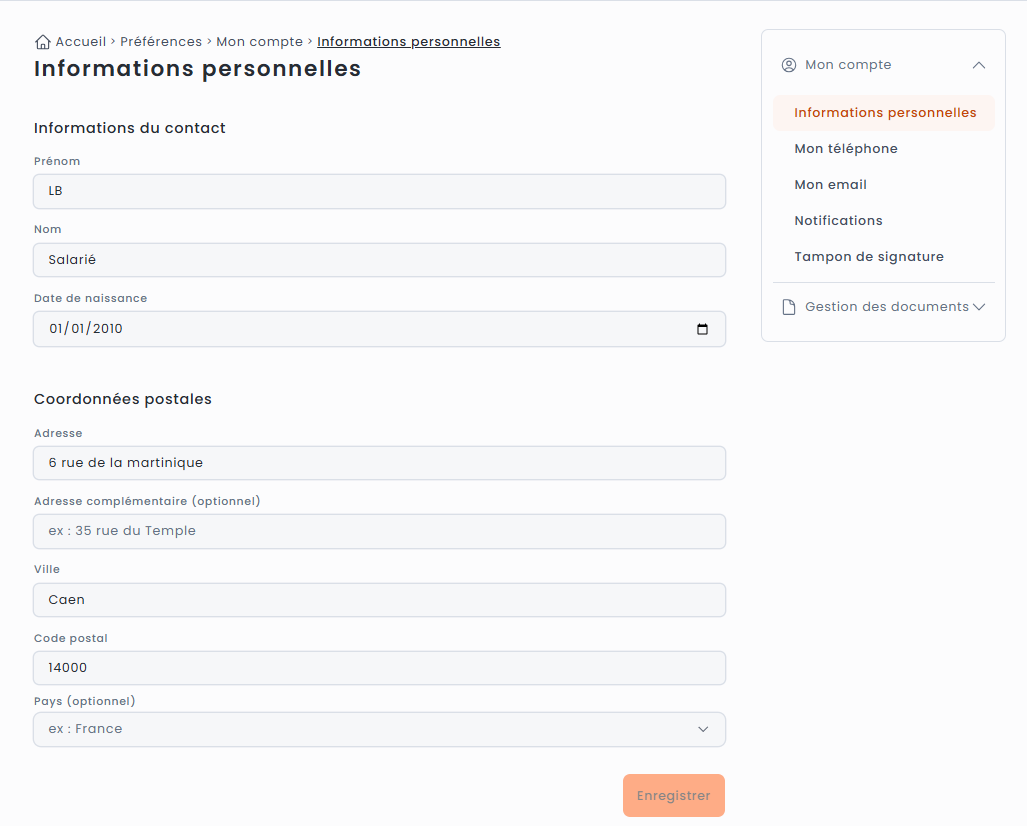Click Mon compte breadcrumb link
Viewport: 1027px width, 826px height.
coord(259,42)
